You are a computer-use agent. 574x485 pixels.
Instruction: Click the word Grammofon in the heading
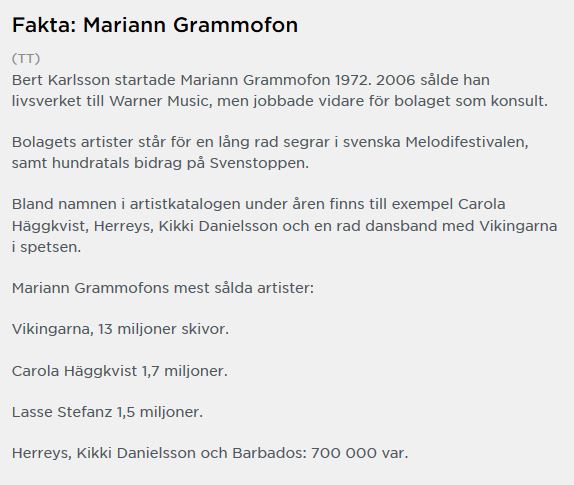coord(235,25)
